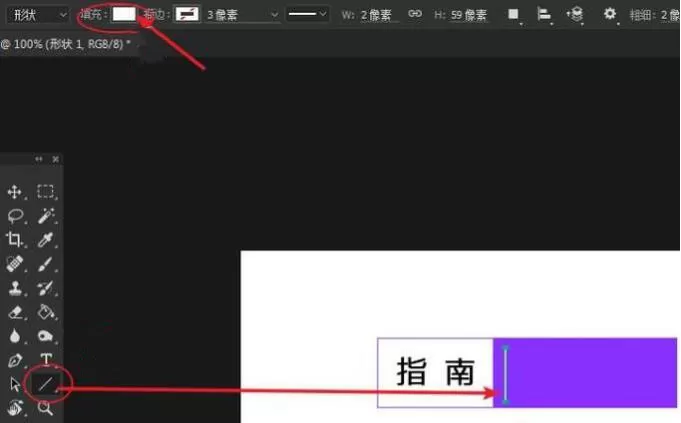Click the line weight 粗细 field

(x=670, y=16)
